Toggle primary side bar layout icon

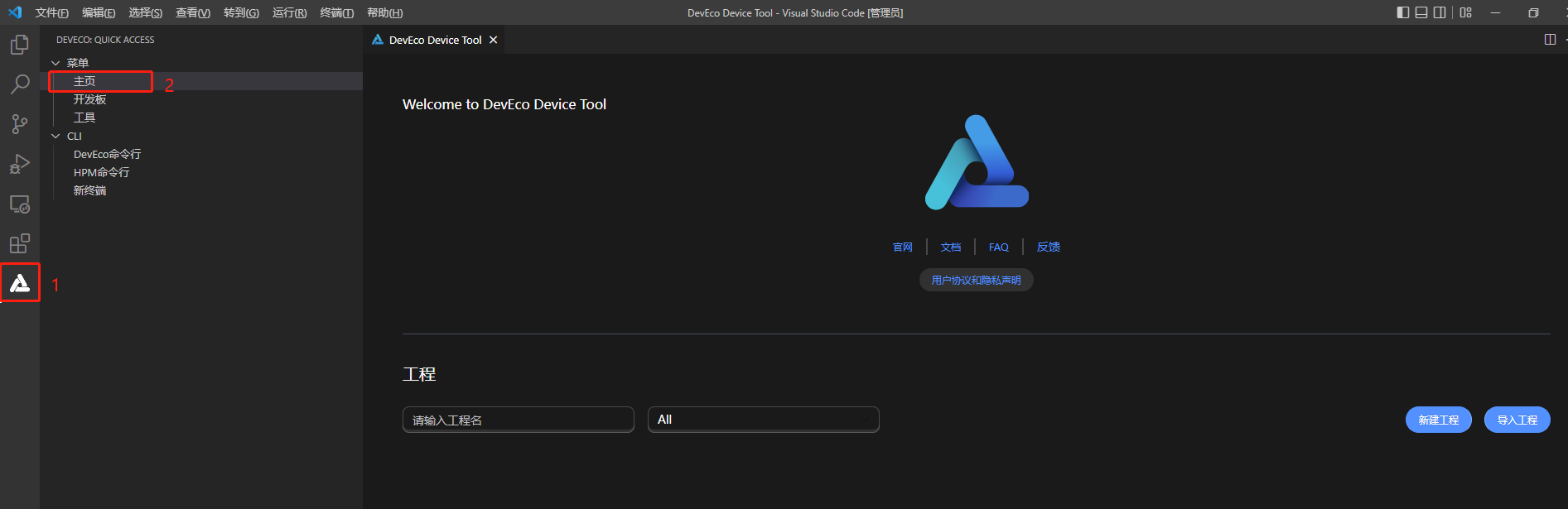pyautogui.click(x=1403, y=12)
